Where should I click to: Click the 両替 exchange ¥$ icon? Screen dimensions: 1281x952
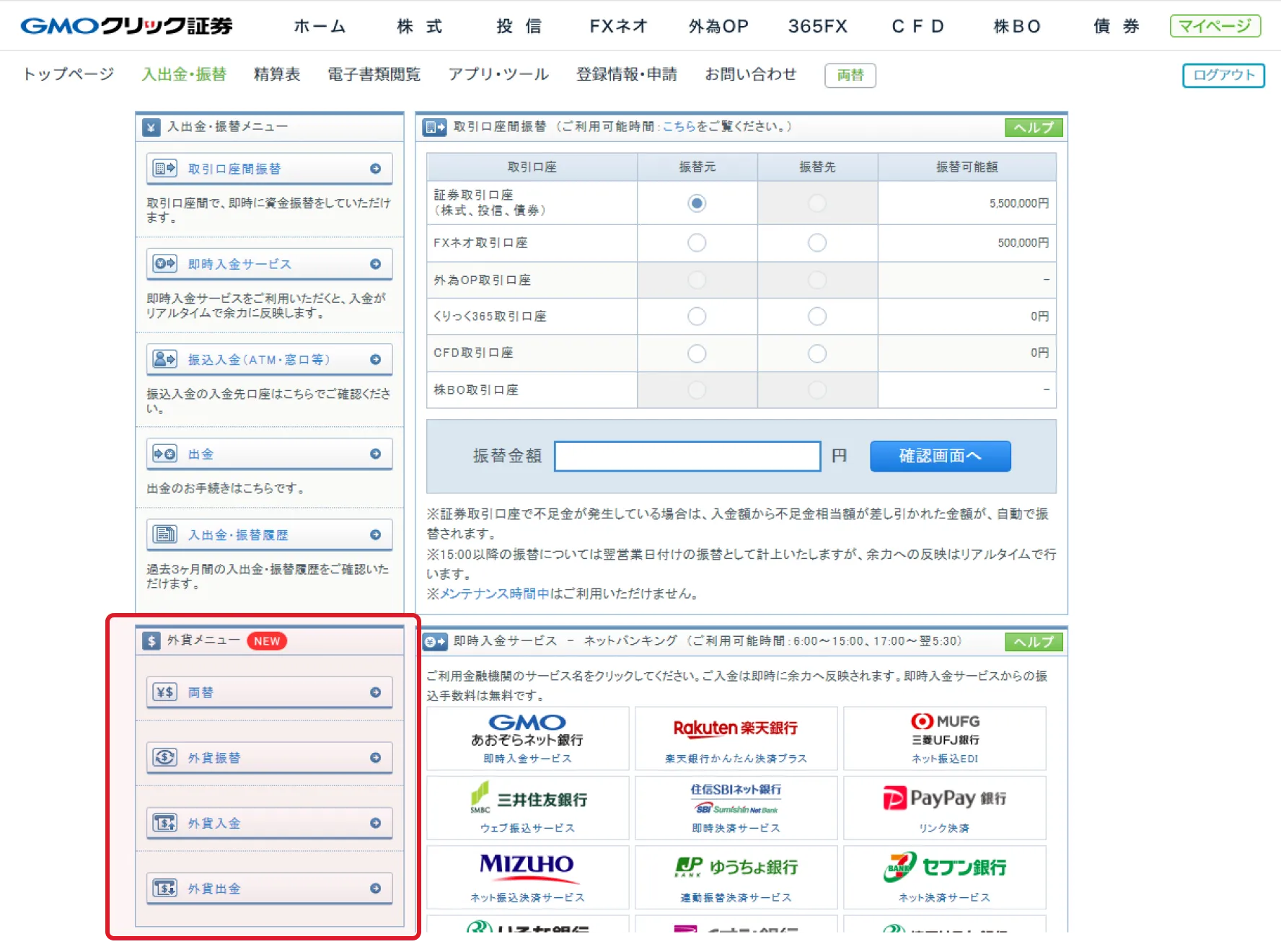(x=164, y=692)
